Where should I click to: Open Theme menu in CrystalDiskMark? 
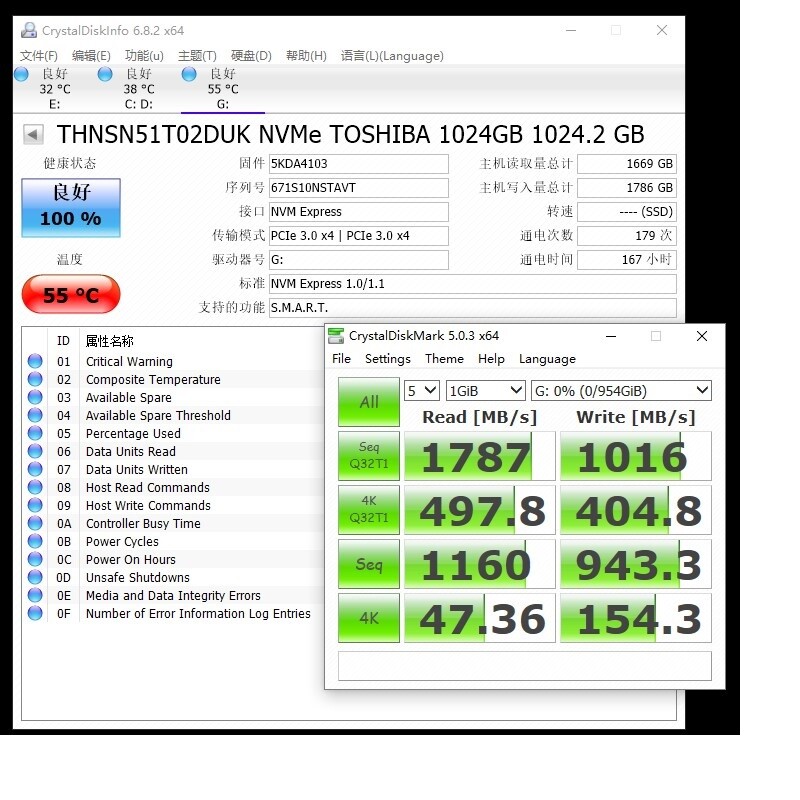click(x=444, y=359)
